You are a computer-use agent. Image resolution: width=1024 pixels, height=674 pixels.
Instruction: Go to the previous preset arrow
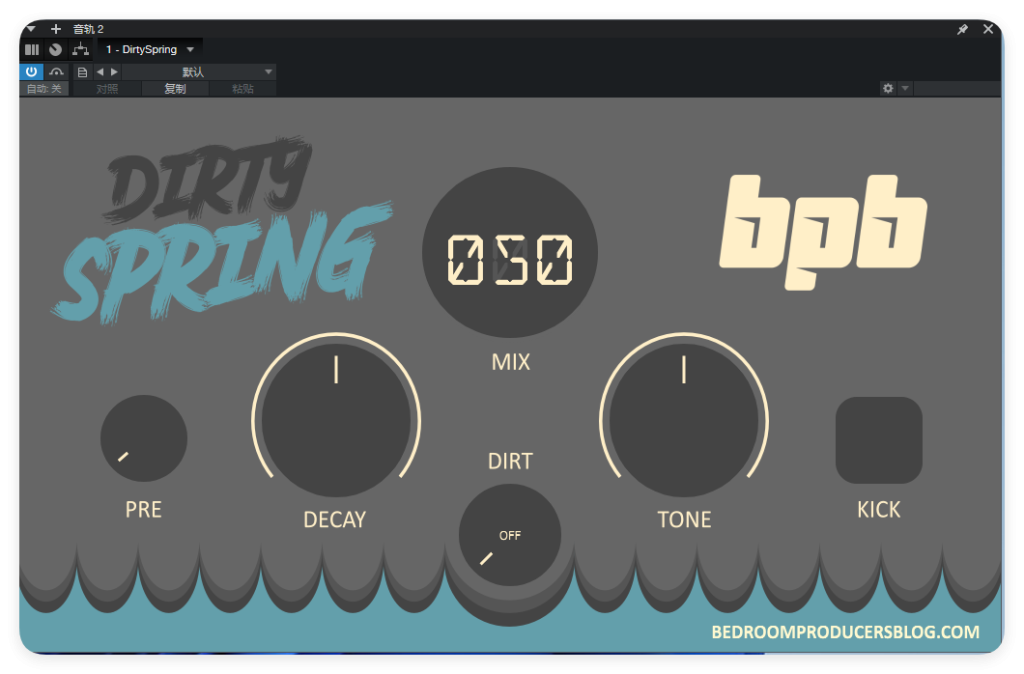[100, 72]
